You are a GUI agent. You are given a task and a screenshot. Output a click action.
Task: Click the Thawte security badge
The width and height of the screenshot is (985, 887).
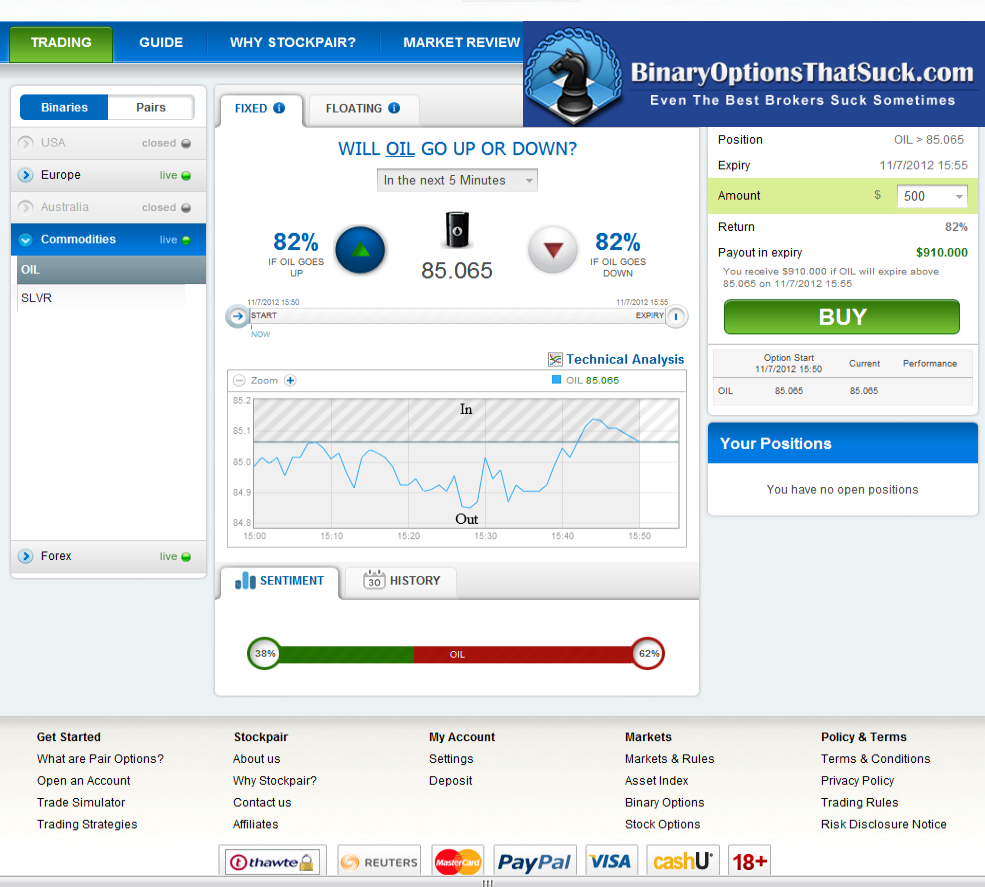(x=273, y=862)
